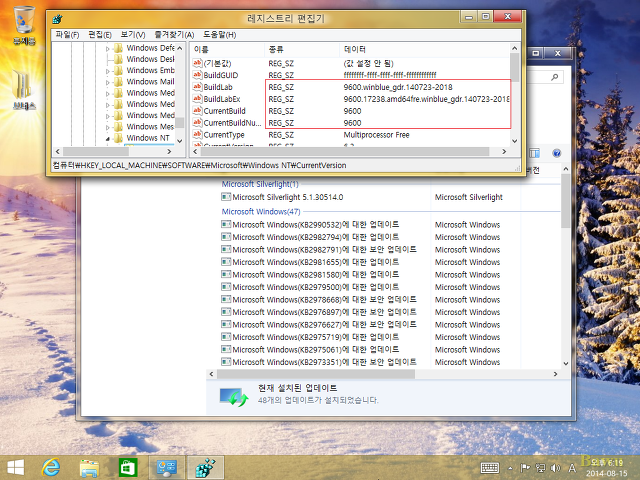Open File Explorer from taskbar
This screenshot has width=640, height=480.
[89, 467]
